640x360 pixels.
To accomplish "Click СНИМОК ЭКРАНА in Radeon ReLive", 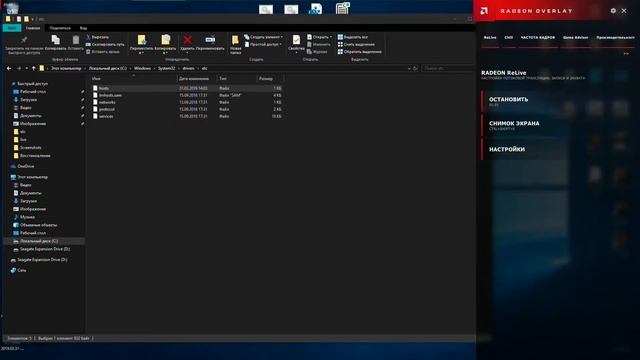I will [x=514, y=125].
